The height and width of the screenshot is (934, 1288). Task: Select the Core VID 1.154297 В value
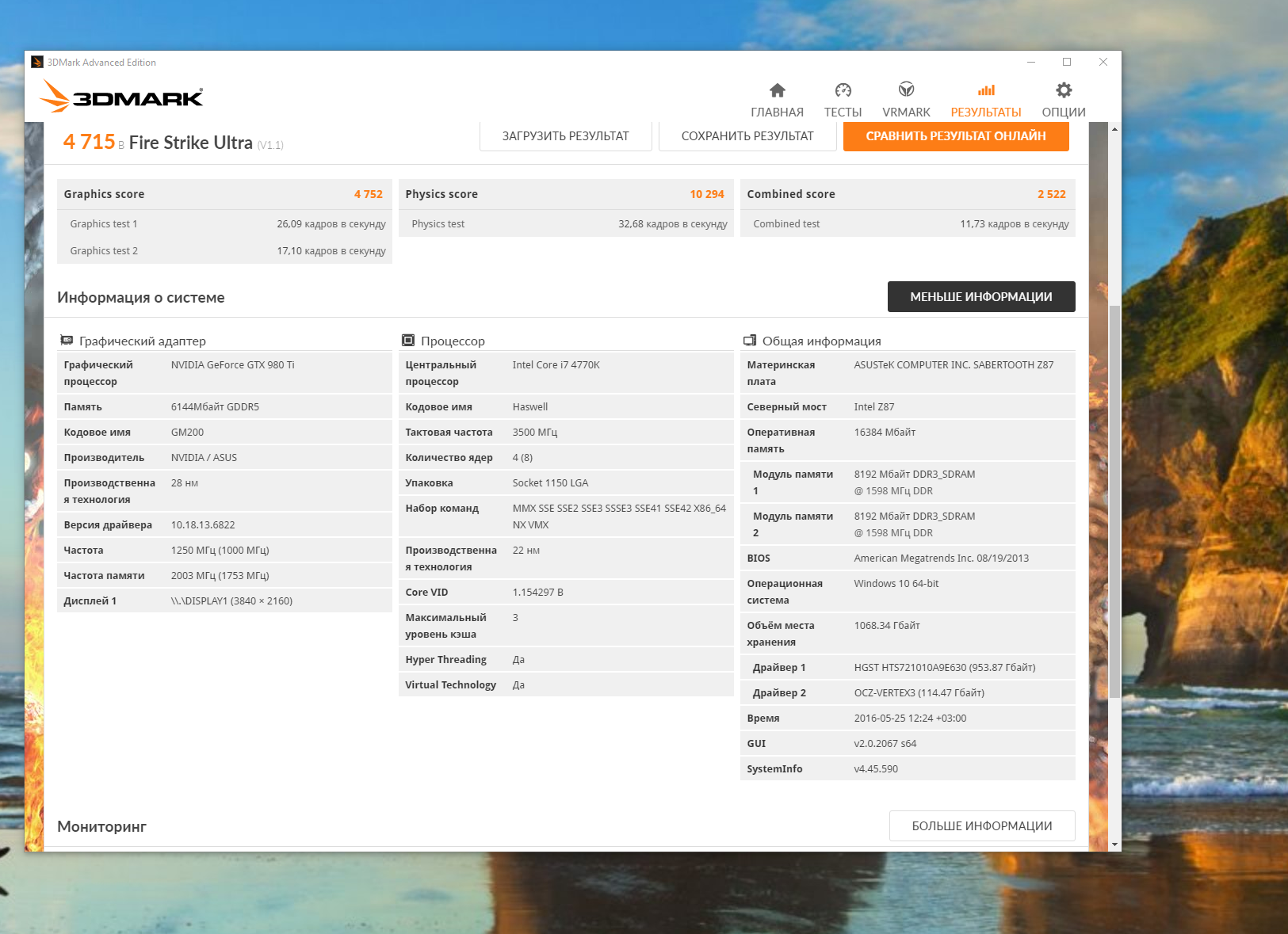(x=538, y=593)
